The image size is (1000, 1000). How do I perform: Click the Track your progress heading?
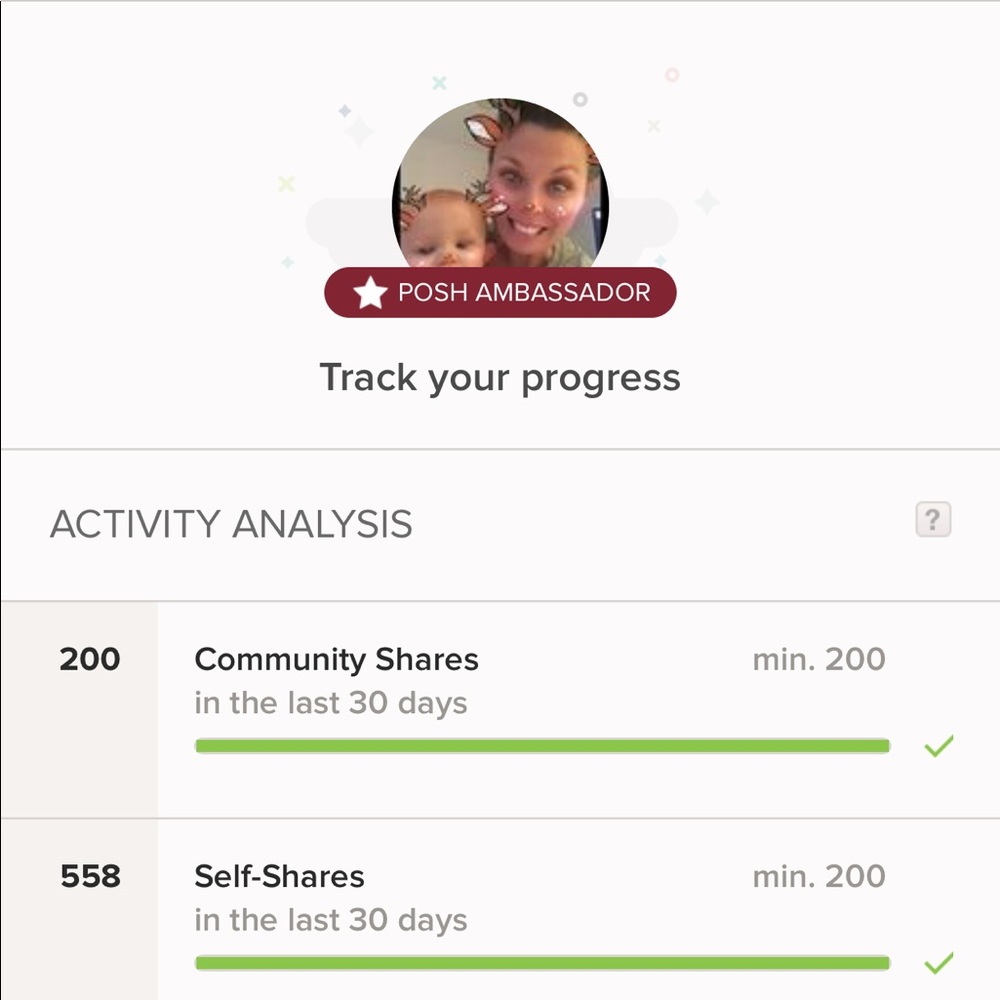(x=500, y=378)
